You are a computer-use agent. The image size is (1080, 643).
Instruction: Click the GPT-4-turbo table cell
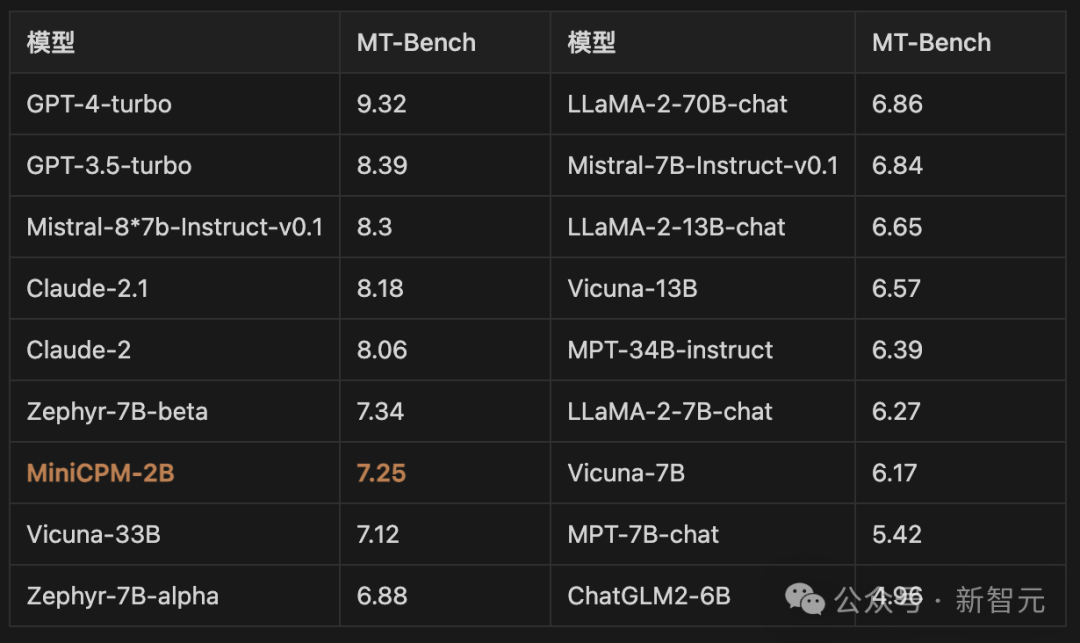[99, 104]
